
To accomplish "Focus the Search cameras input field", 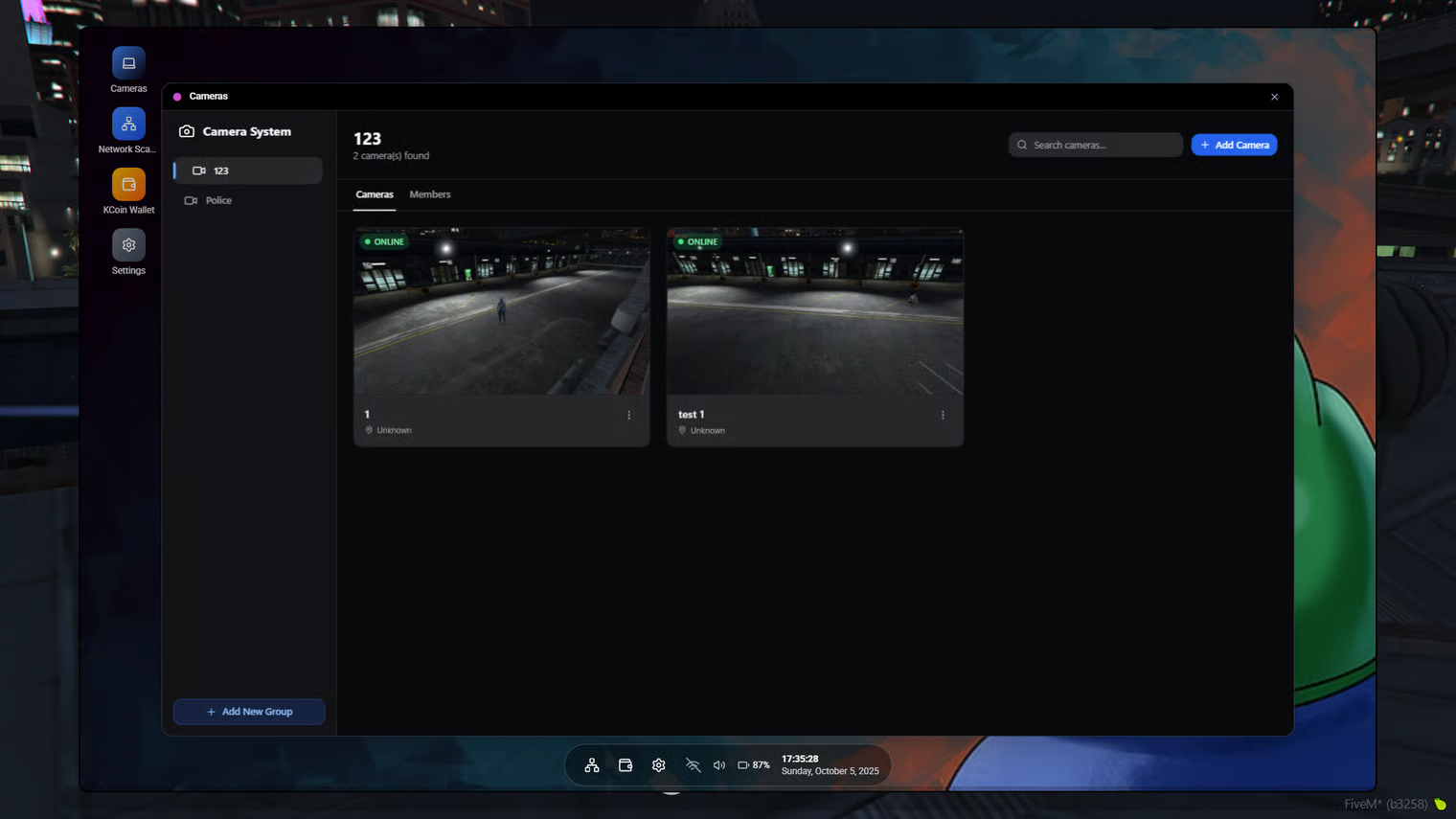I will (1096, 145).
